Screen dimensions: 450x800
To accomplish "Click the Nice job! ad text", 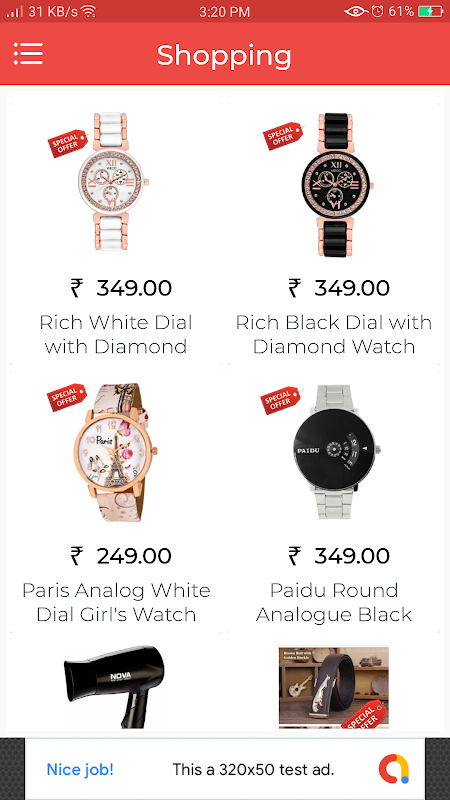I will [x=80, y=769].
